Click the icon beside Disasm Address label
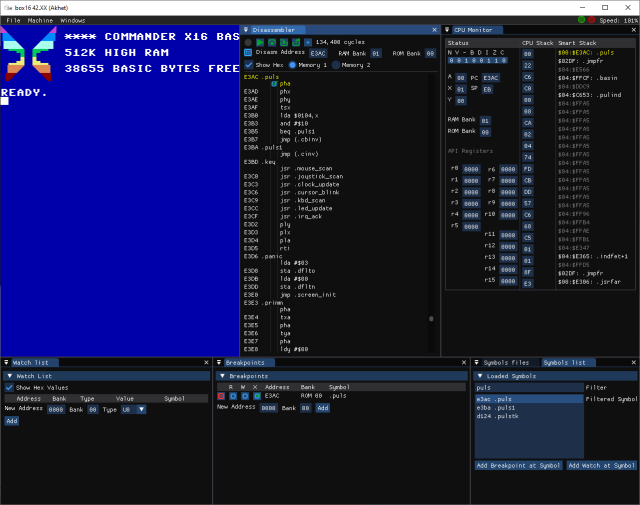This screenshot has width=640, height=505. point(248,53)
